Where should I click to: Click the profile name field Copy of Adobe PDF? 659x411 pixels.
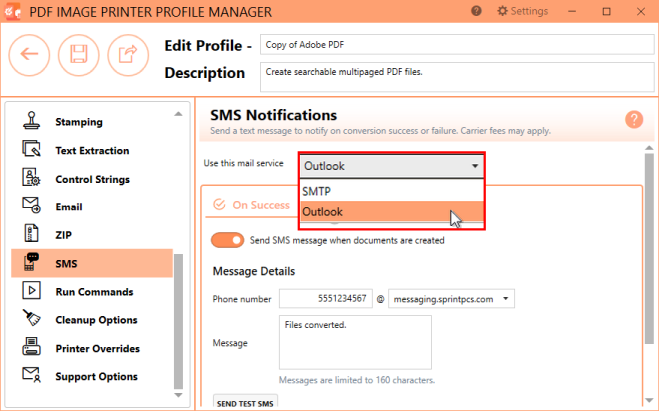coord(457,45)
